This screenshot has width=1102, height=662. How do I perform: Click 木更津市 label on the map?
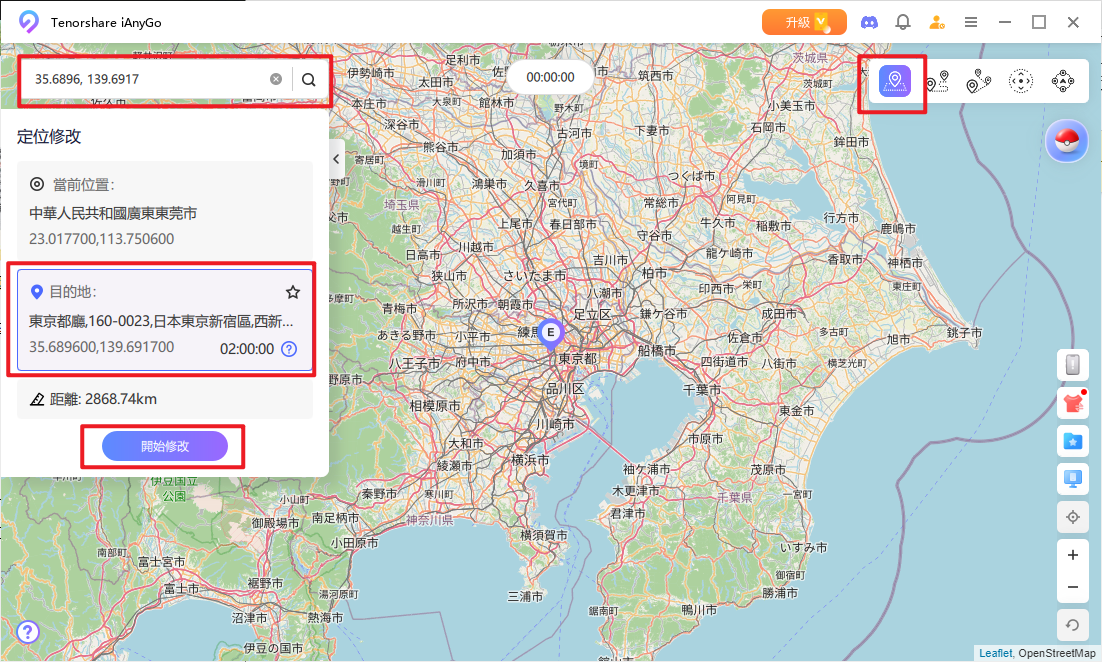pyautogui.click(x=635, y=491)
